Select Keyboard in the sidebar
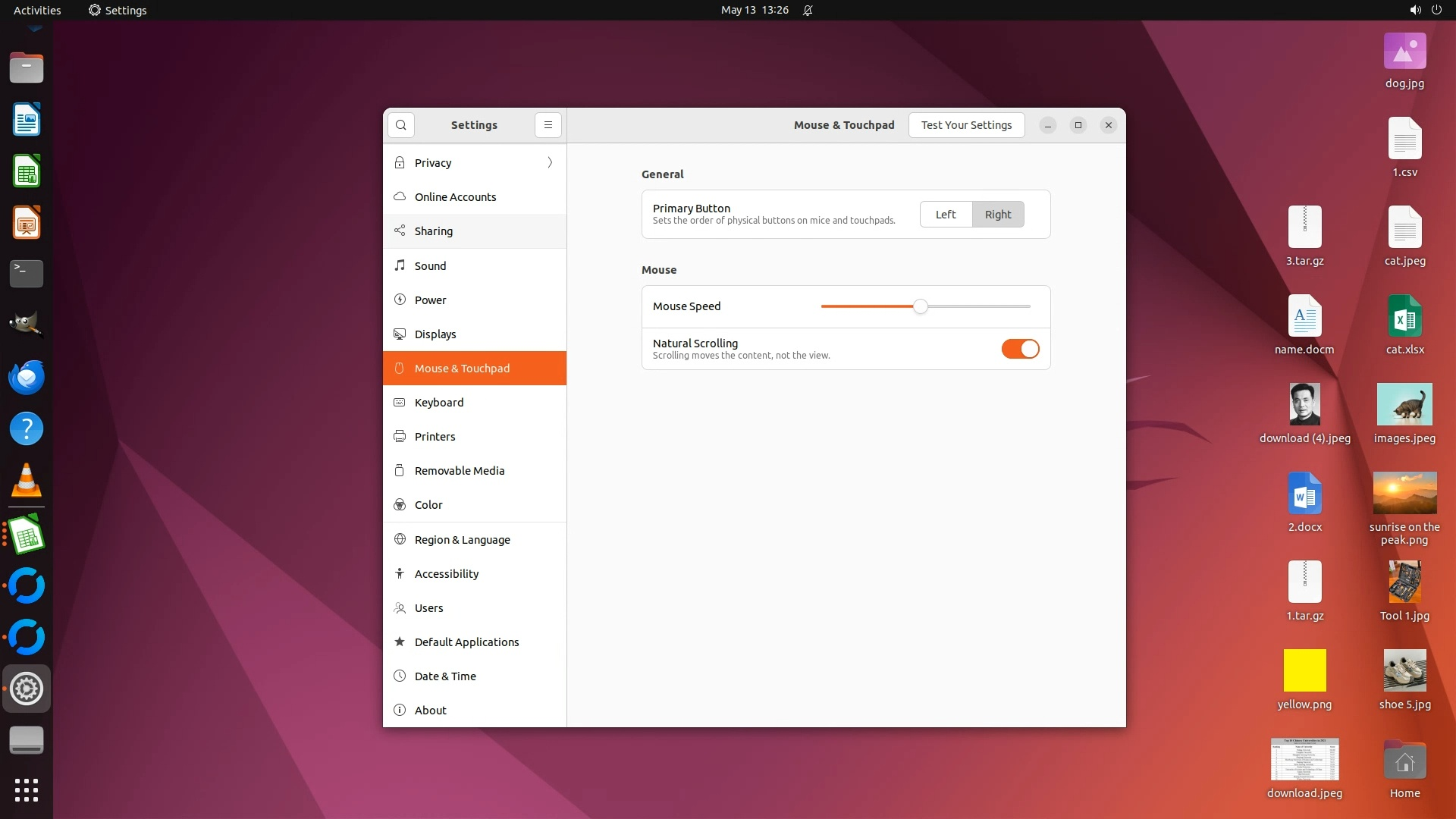 (x=439, y=403)
